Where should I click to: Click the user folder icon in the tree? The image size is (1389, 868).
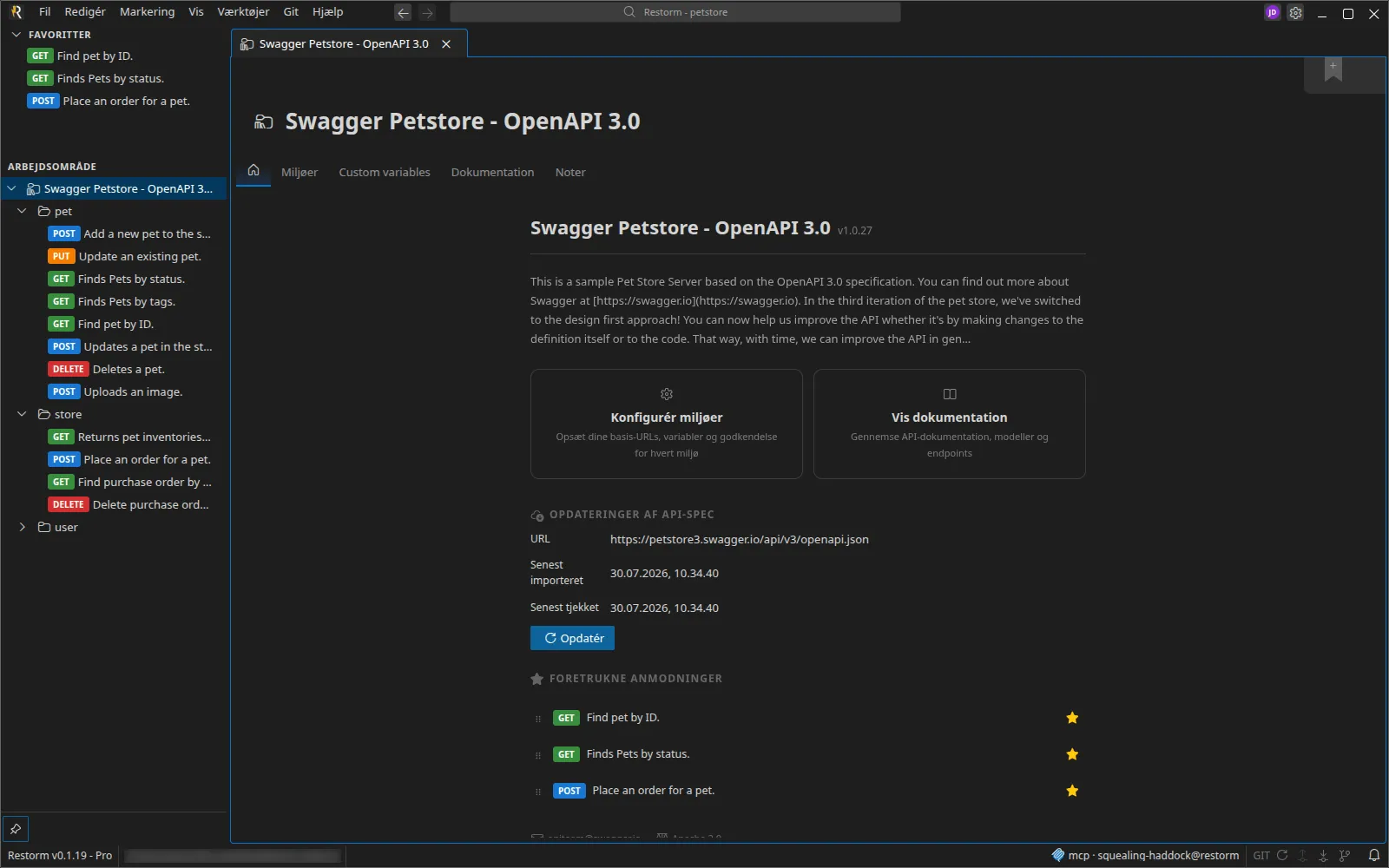pyautogui.click(x=44, y=527)
